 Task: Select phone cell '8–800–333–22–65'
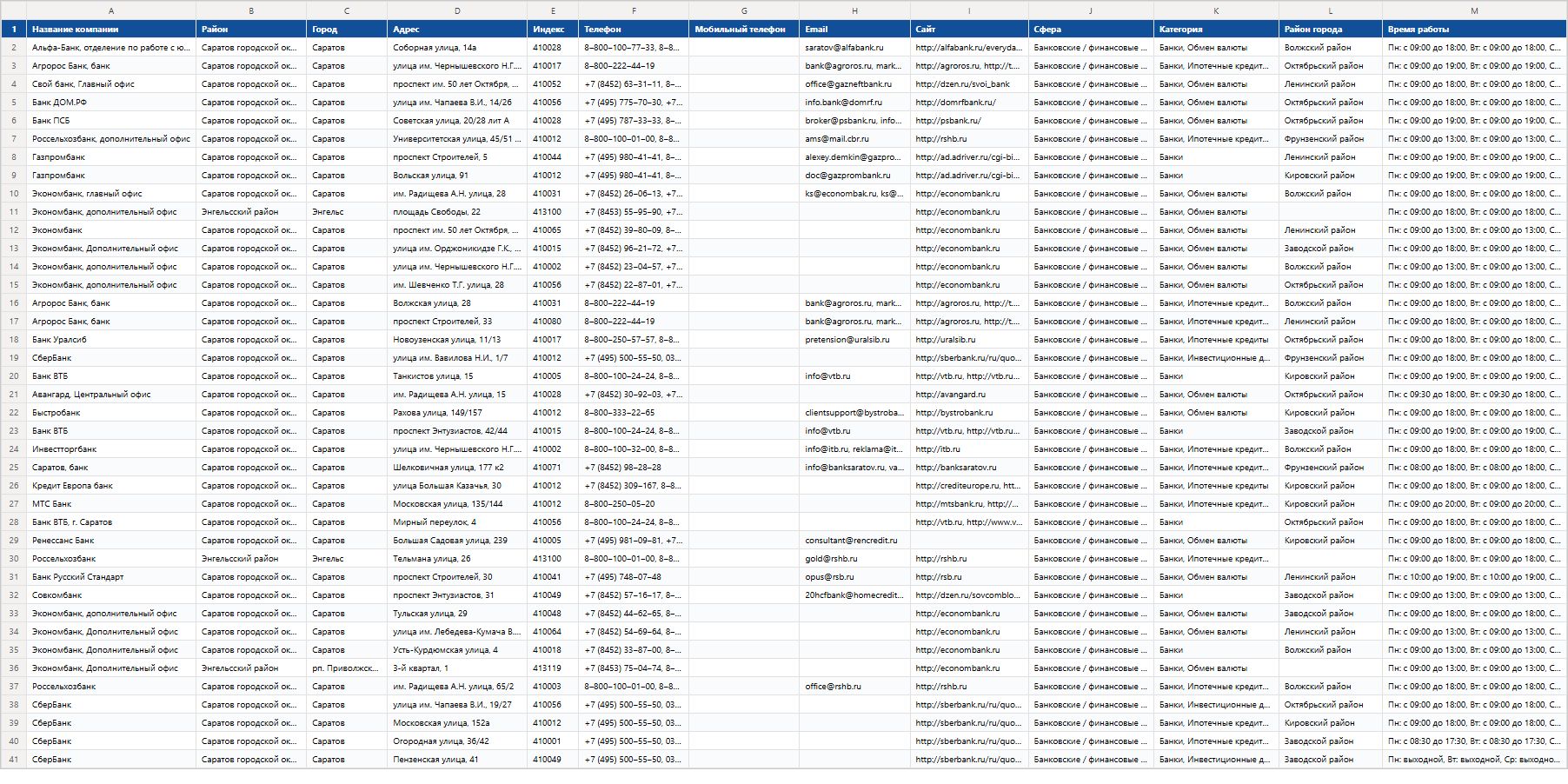[634, 413]
